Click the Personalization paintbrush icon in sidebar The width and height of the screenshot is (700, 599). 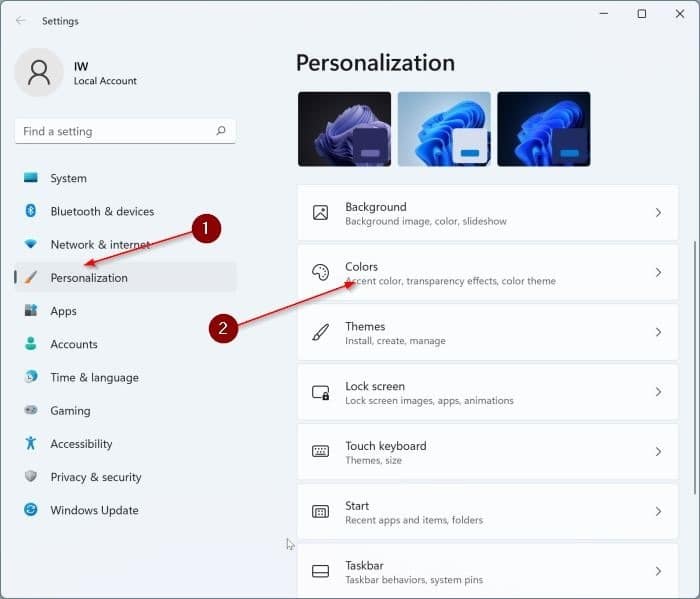click(31, 277)
